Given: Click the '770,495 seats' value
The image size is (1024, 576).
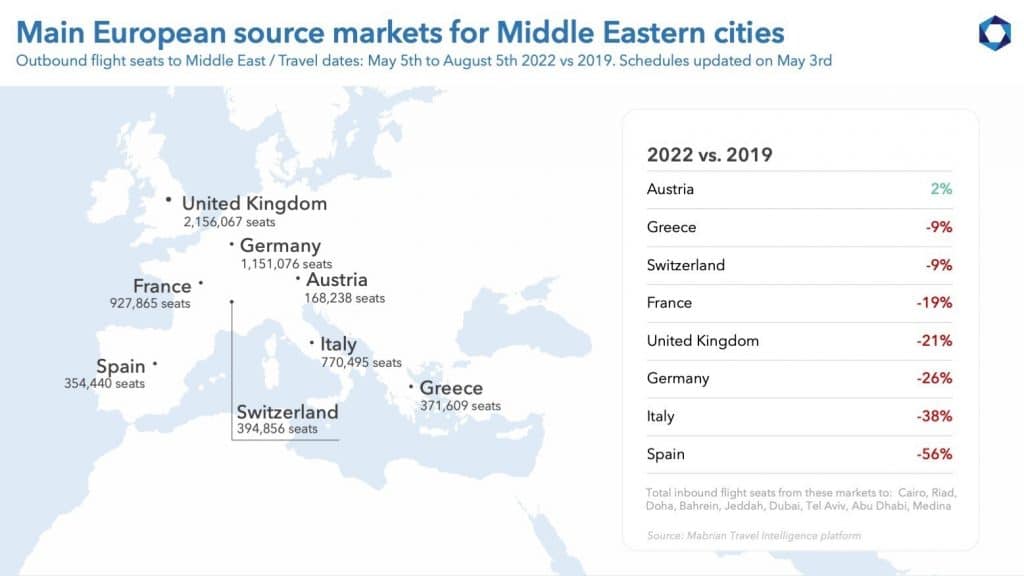Looking at the screenshot, I should 361,362.
